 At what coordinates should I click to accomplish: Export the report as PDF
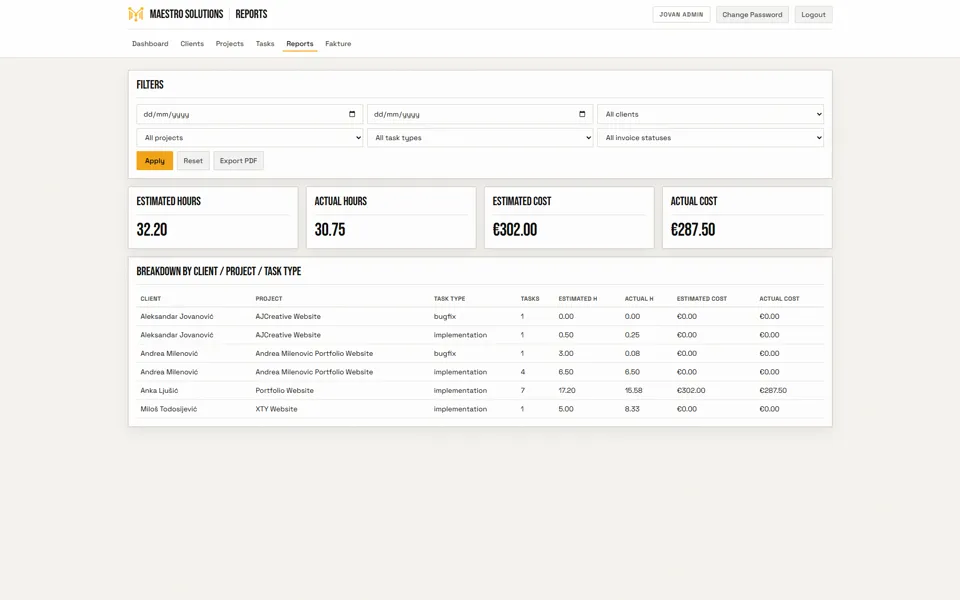(x=238, y=160)
